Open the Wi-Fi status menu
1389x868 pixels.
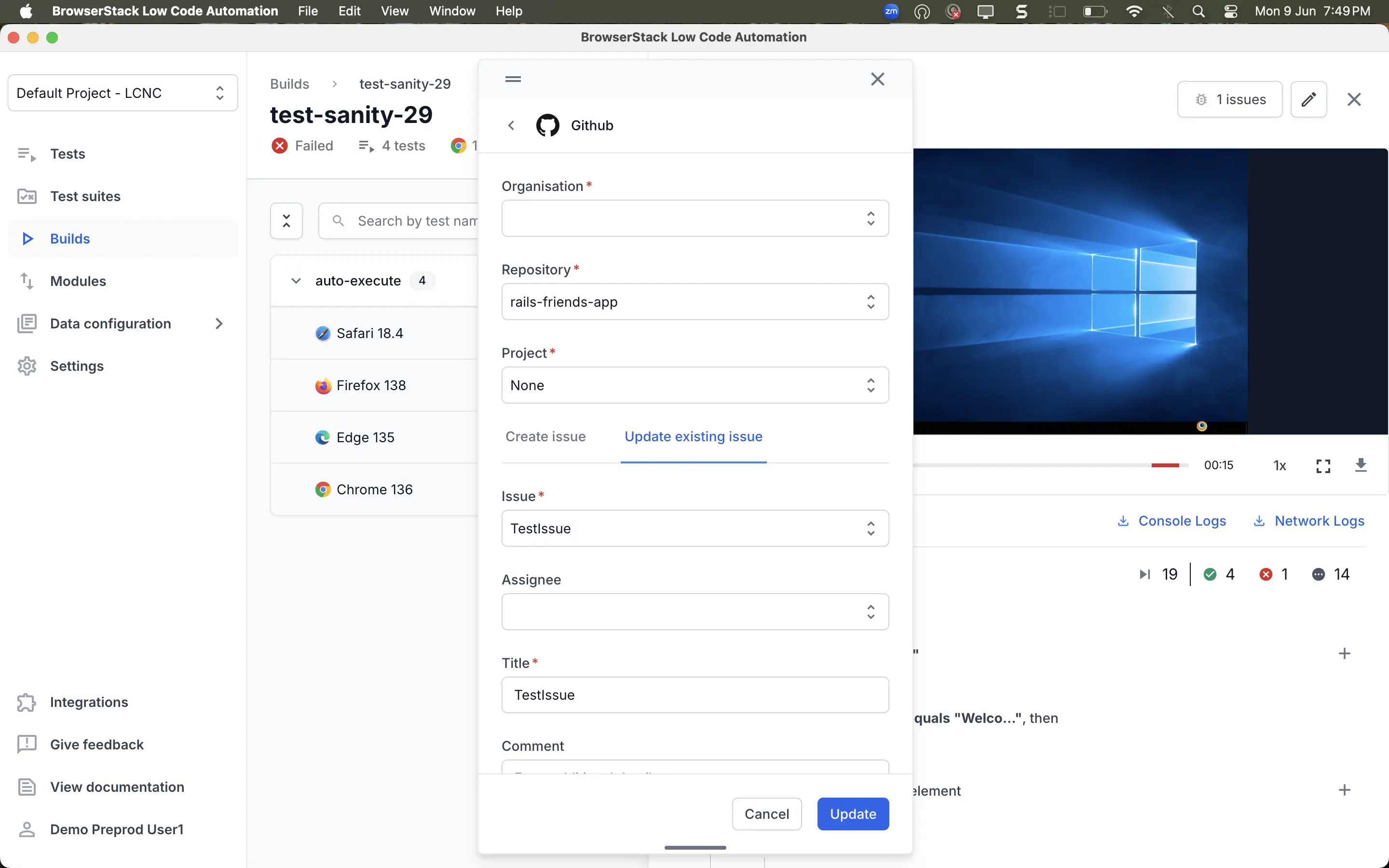[1134, 11]
